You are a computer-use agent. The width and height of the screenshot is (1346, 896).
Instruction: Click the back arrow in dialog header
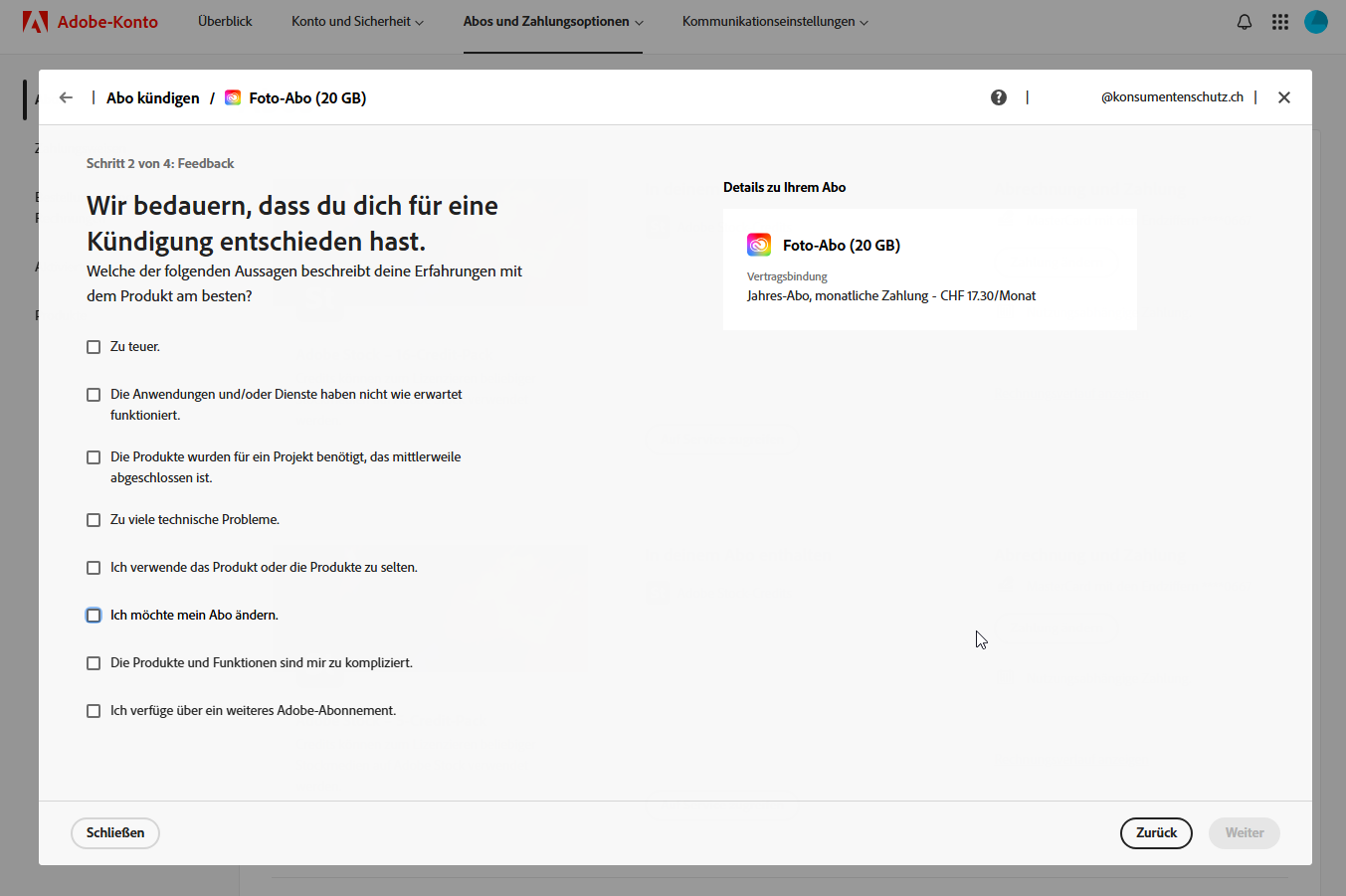pyautogui.click(x=66, y=97)
